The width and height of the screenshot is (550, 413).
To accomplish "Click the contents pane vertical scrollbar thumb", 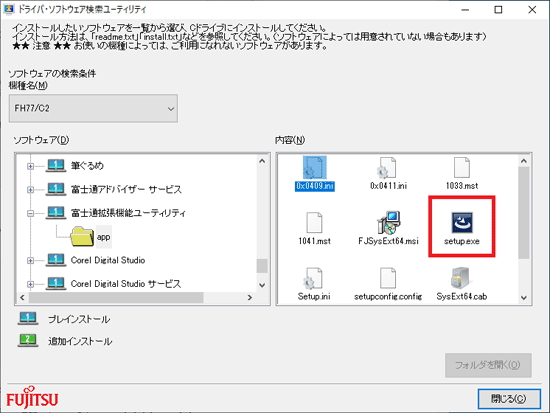I will coord(524,213).
